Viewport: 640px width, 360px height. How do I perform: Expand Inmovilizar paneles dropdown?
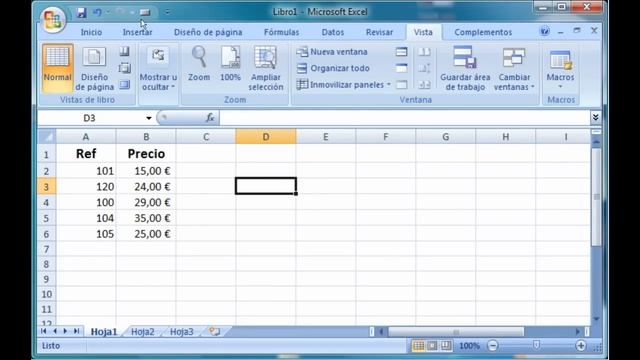tap(343, 84)
